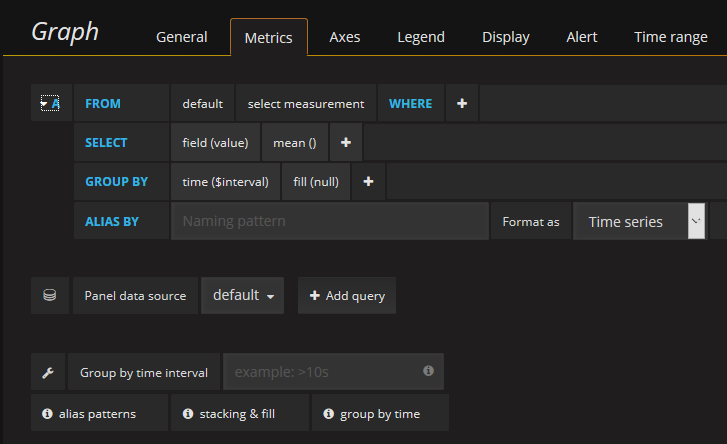Click the plus icon in SELECT row
The image size is (727, 444).
click(x=346, y=142)
